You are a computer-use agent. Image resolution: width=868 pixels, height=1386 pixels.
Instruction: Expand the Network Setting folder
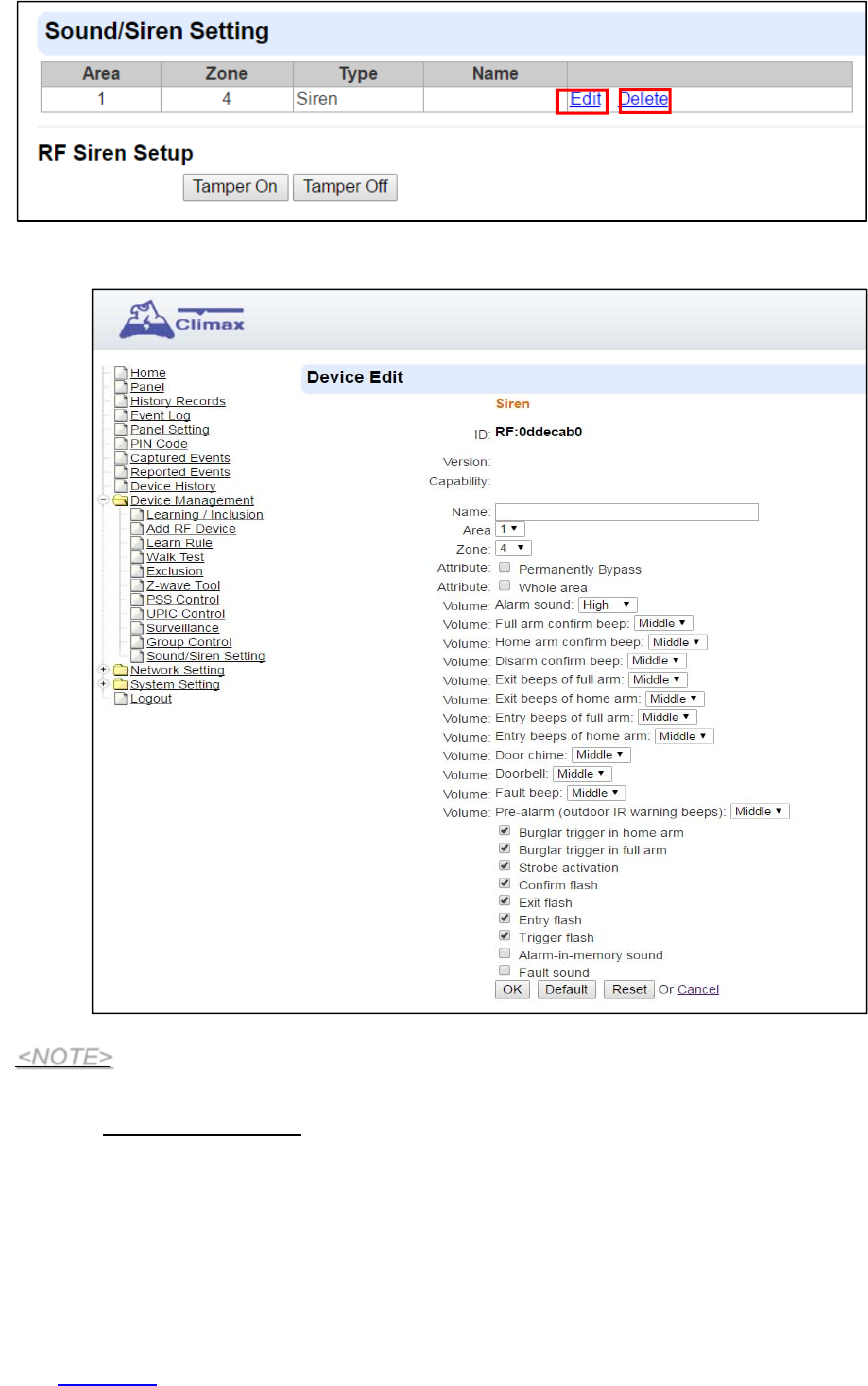pyautogui.click(x=103, y=670)
